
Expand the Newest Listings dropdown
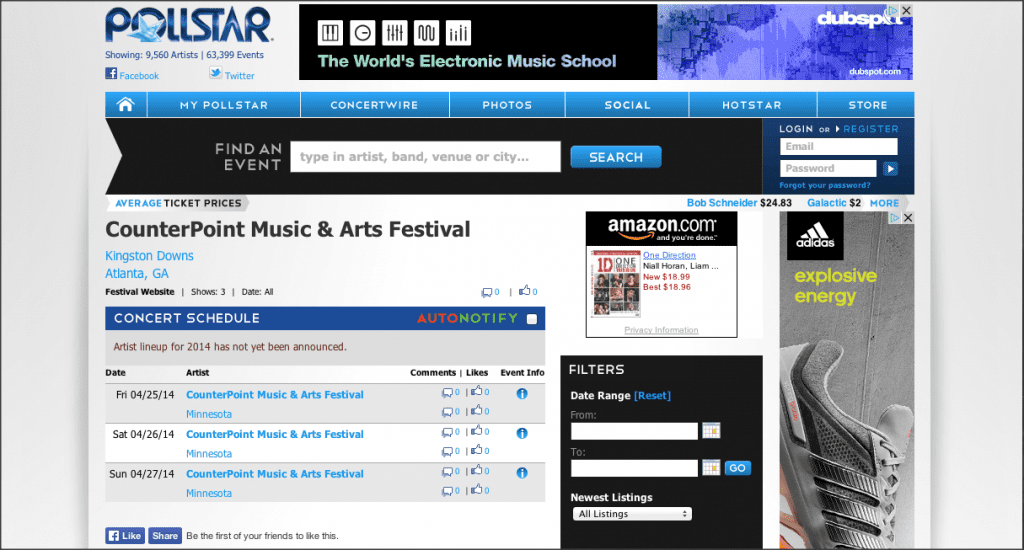(x=633, y=514)
